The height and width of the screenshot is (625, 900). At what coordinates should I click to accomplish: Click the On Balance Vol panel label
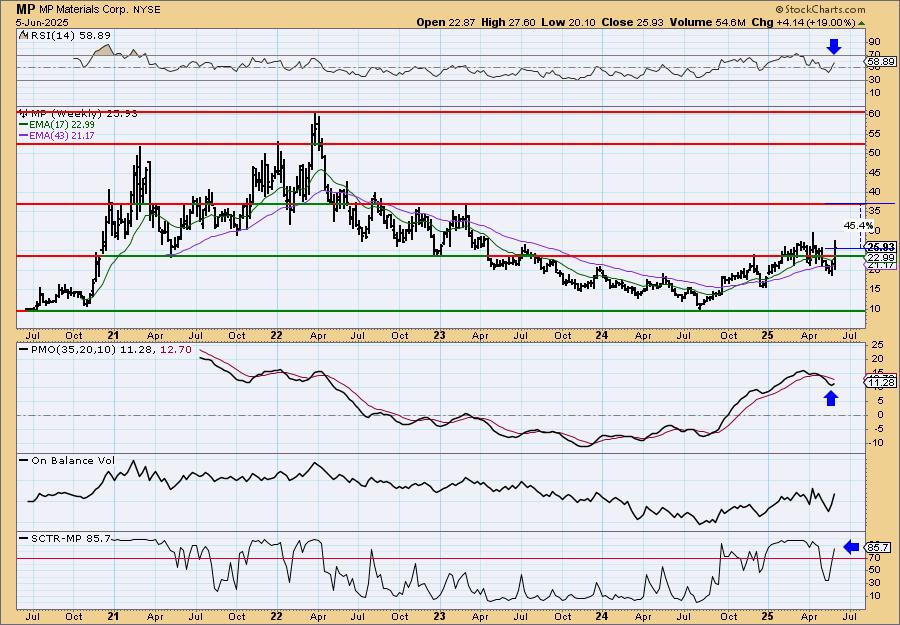[71, 460]
